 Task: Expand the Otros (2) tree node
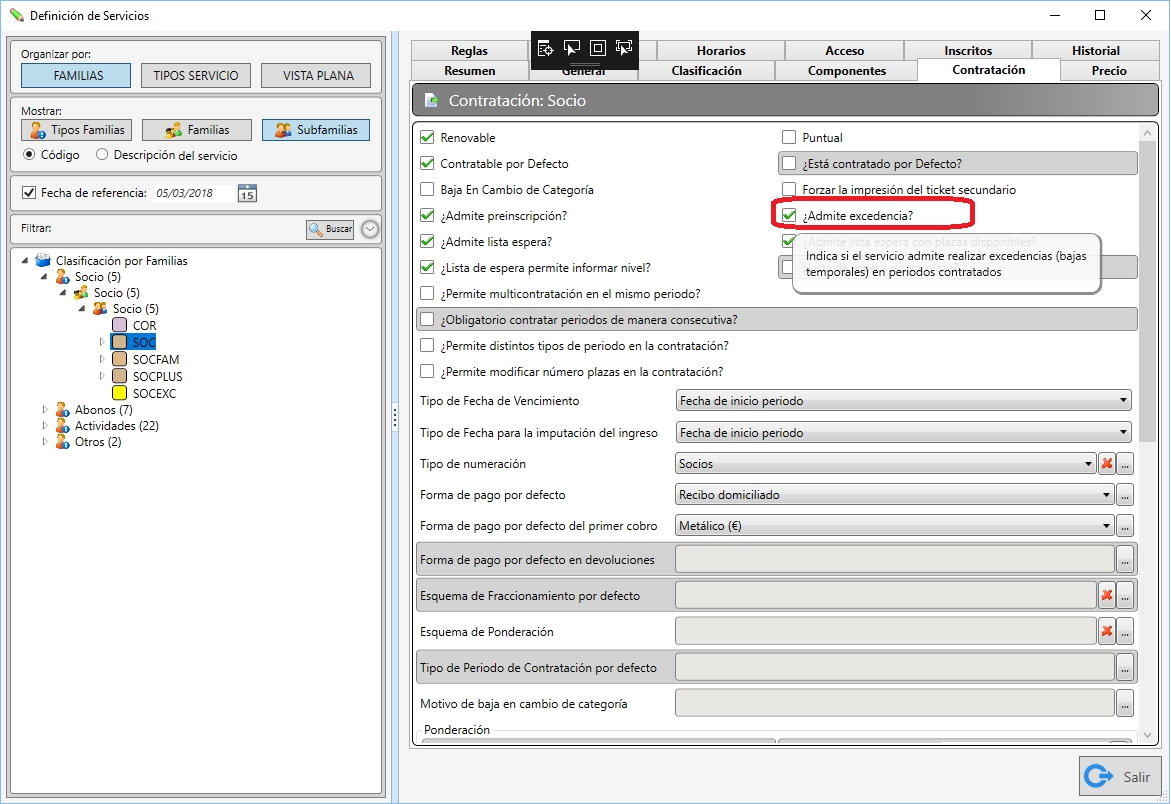click(45, 442)
